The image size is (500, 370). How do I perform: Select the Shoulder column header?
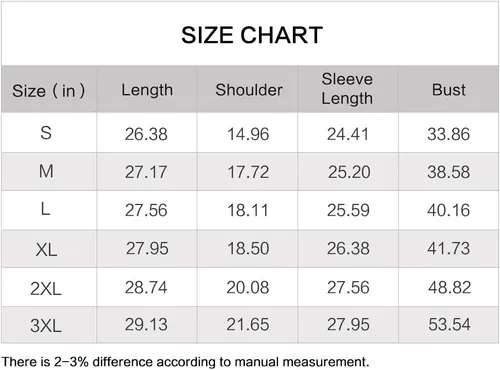pos(249,90)
